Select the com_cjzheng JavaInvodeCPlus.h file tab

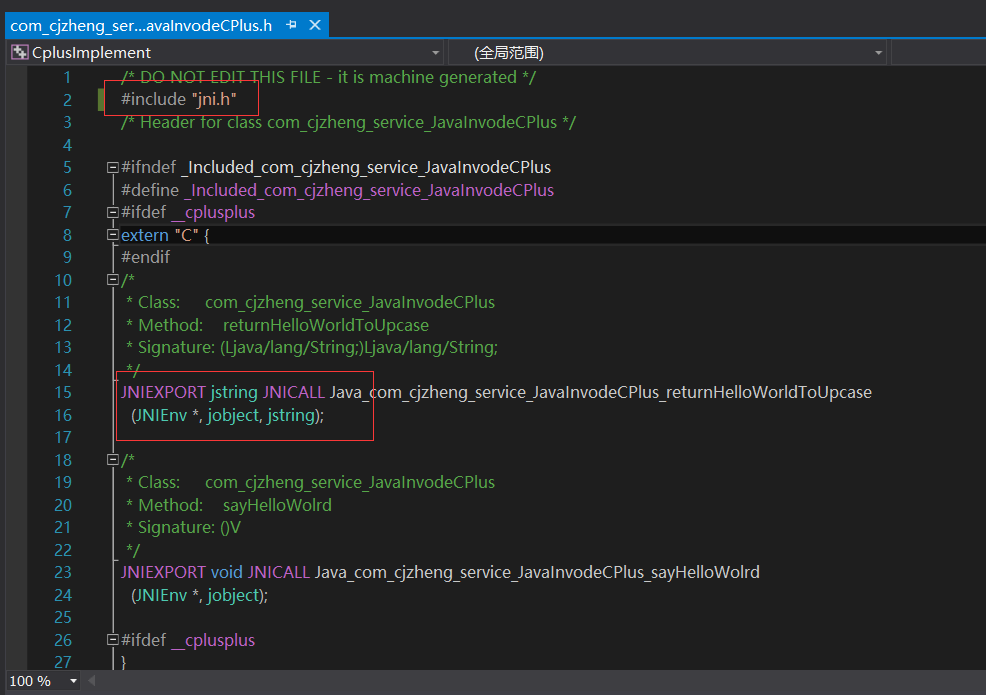(141, 25)
